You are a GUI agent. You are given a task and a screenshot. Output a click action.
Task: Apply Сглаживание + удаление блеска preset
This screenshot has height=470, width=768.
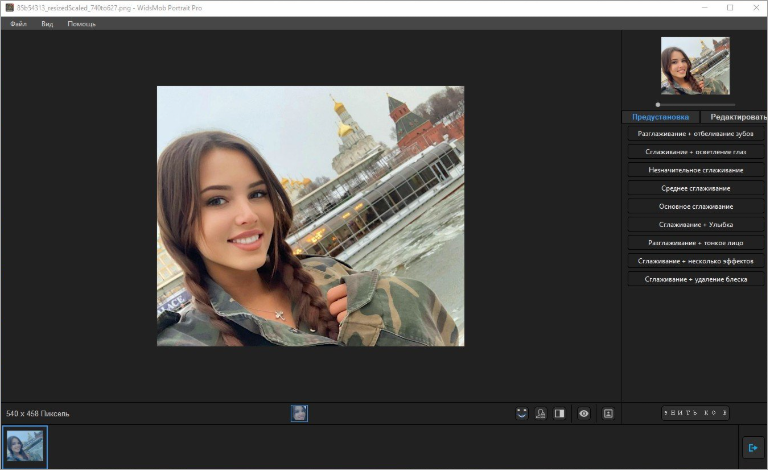[x=696, y=279]
